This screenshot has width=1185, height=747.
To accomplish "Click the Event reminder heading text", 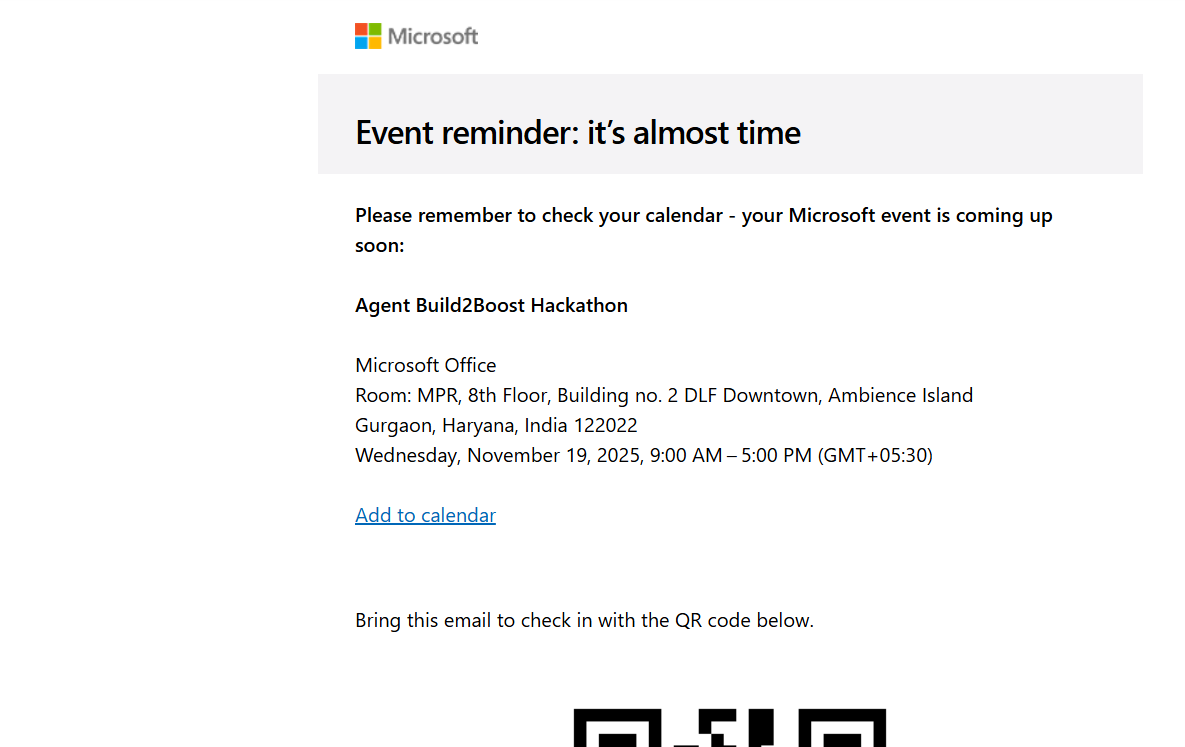I will click(578, 132).
